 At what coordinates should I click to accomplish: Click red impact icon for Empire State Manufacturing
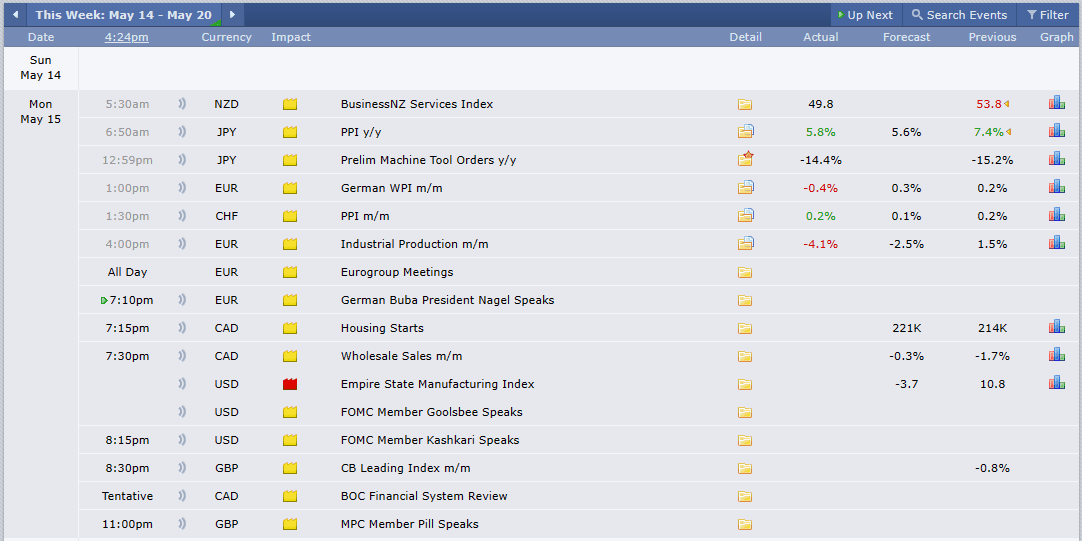290,384
